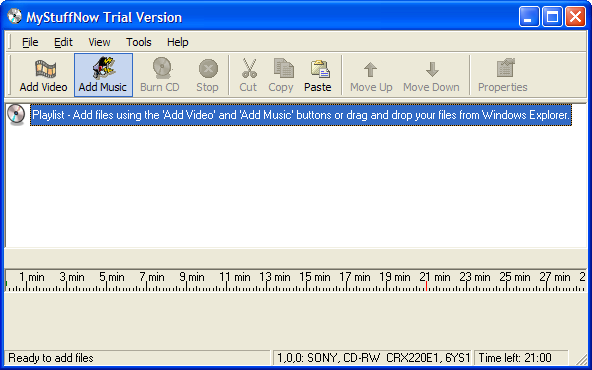The width and height of the screenshot is (592, 370).
Task: Click the Copy toolbar icon
Action: [x=283, y=68]
